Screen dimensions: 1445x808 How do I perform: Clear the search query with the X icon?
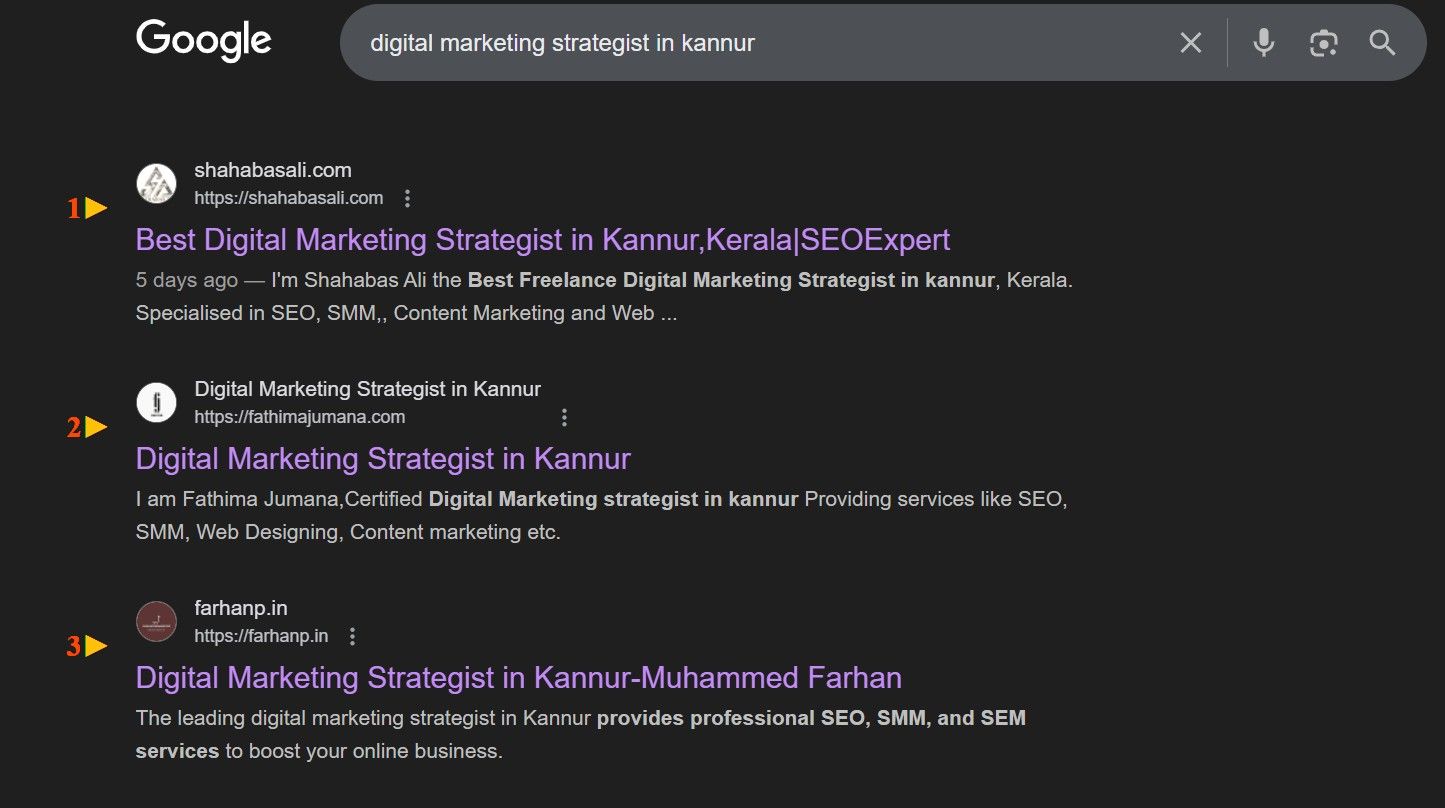[x=1190, y=43]
